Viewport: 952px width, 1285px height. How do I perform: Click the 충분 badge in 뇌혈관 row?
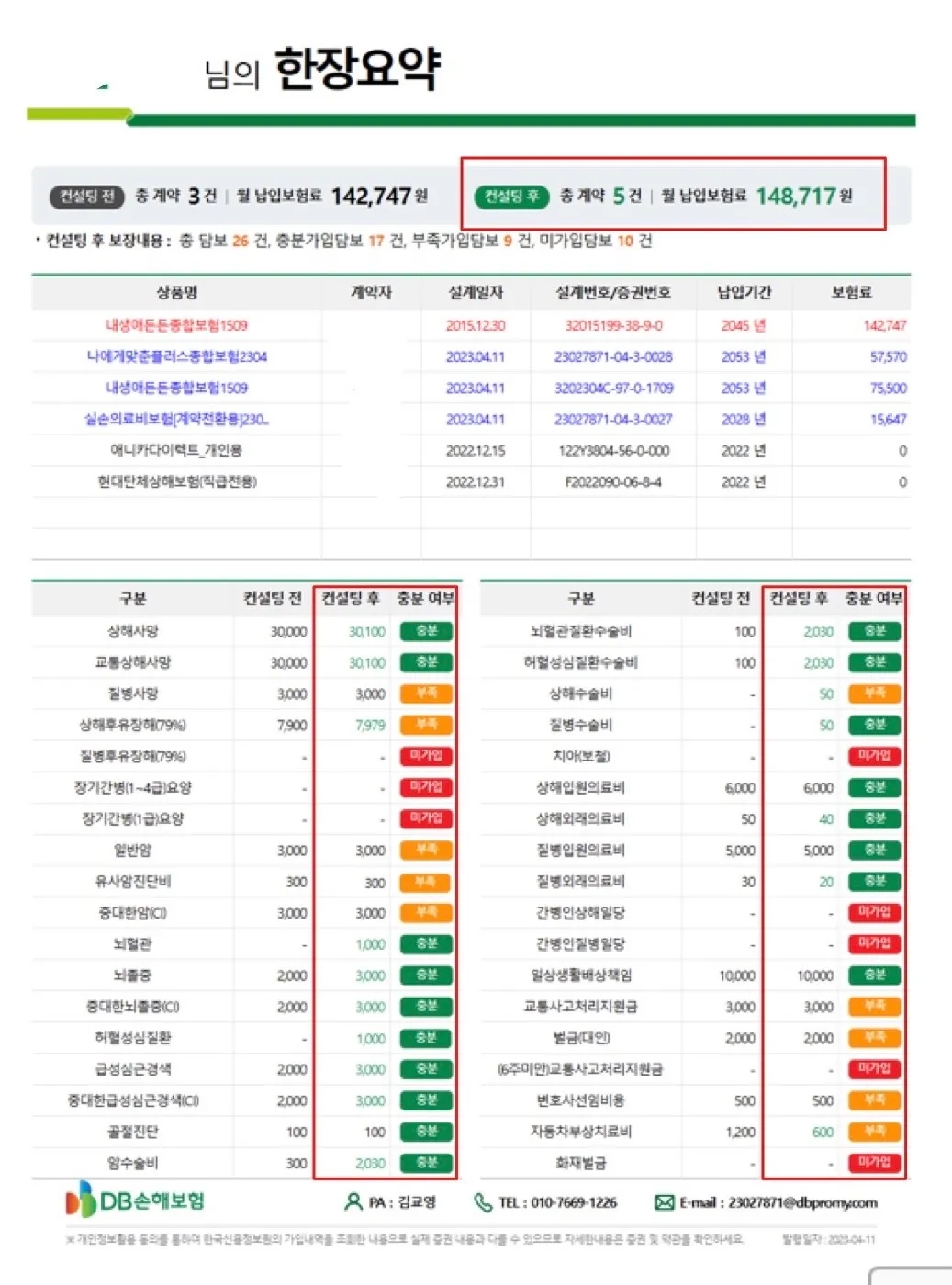point(426,944)
